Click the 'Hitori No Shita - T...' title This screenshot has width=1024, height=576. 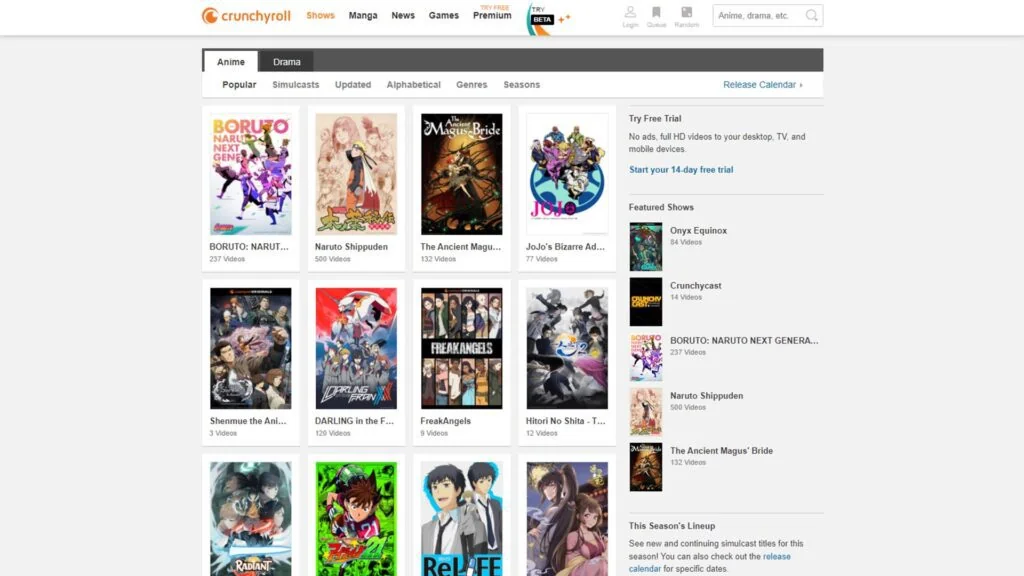pyautogui.click(x=566, y=421)
